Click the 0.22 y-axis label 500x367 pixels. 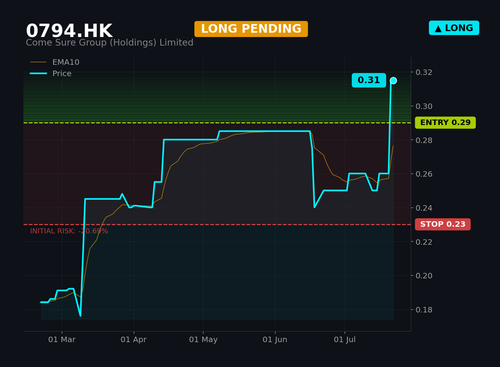[x=424, y=242]
